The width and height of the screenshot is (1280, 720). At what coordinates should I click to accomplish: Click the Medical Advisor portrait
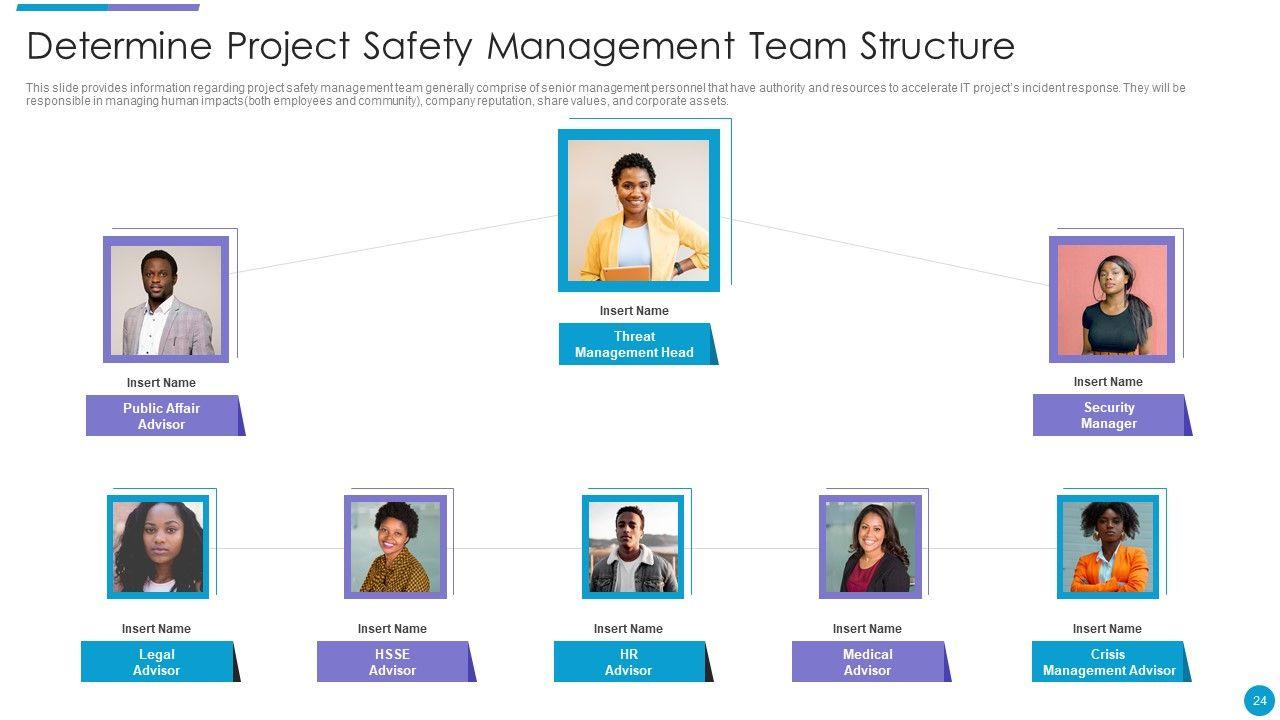pos(870,547)
